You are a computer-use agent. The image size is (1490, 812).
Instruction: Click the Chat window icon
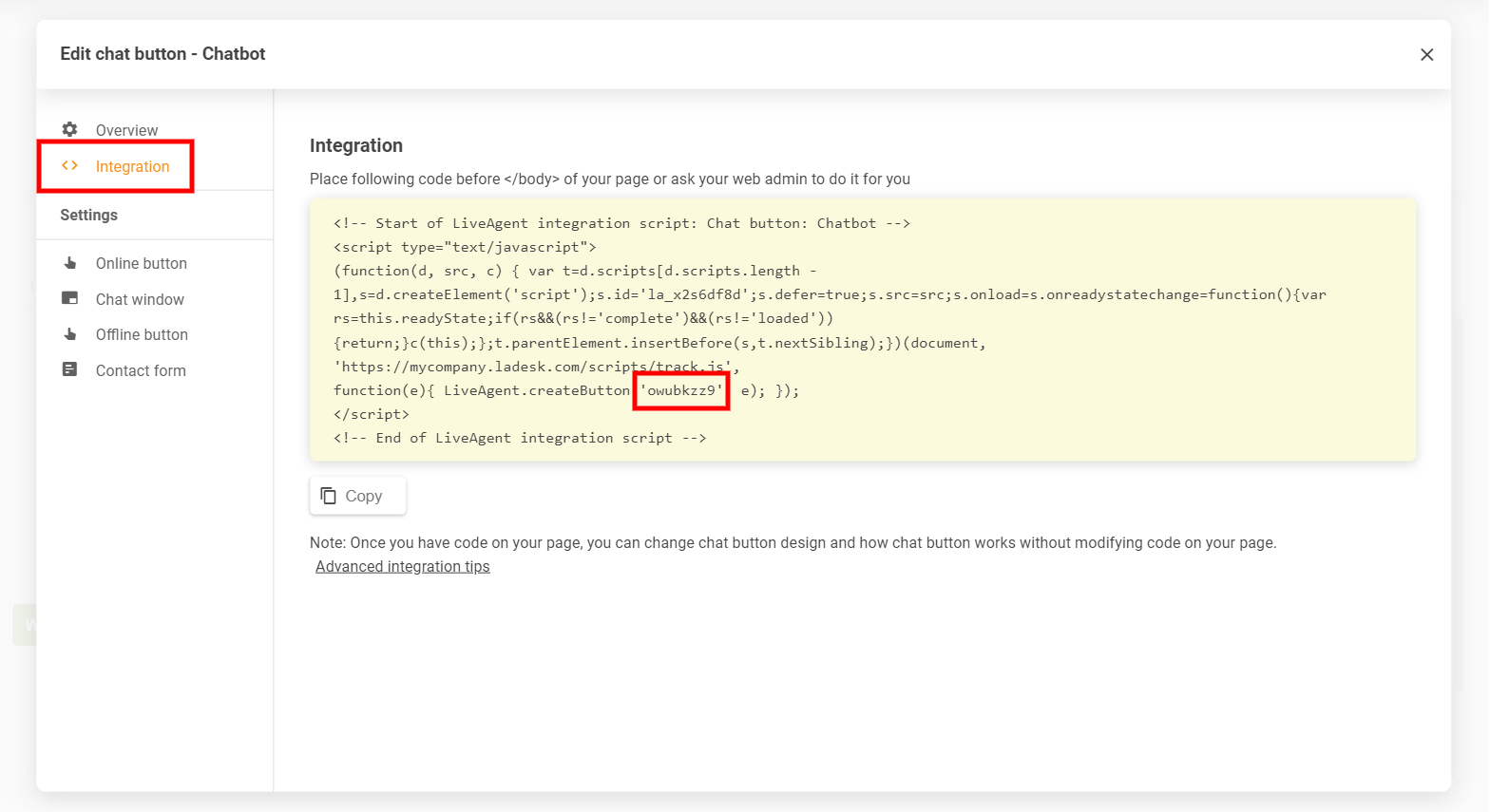69,298
